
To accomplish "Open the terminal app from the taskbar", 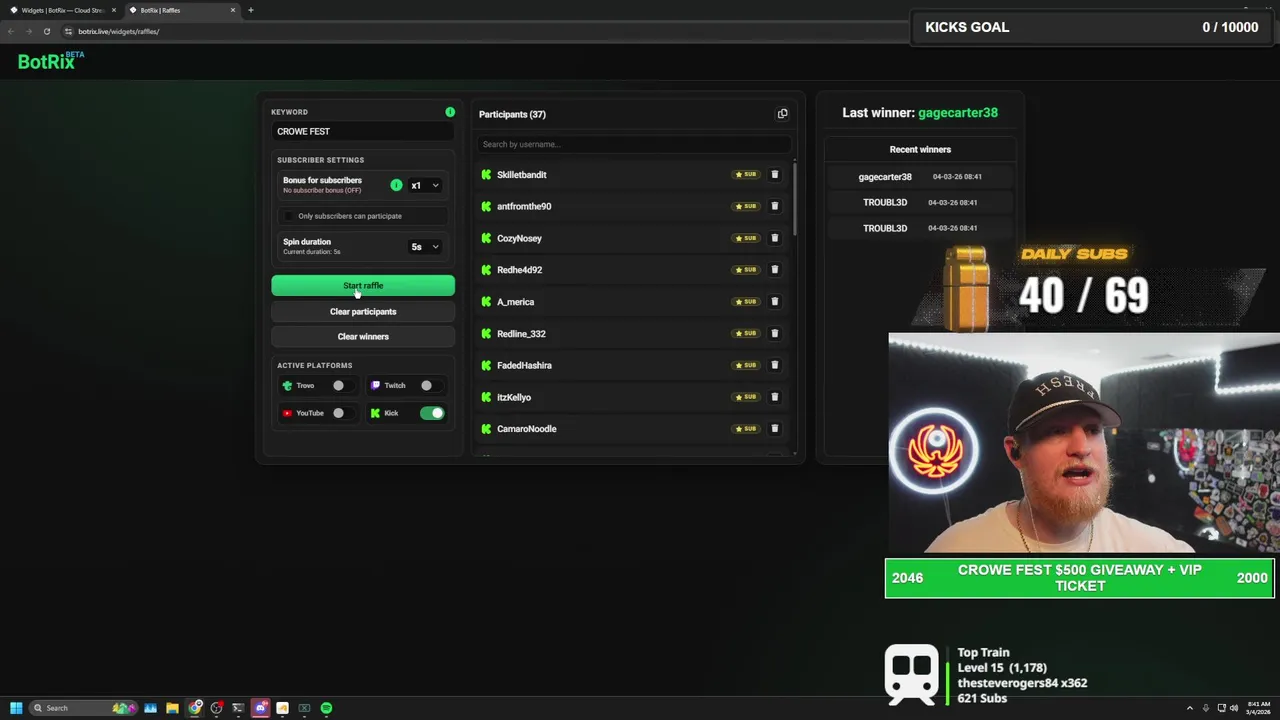I will 238,708.
